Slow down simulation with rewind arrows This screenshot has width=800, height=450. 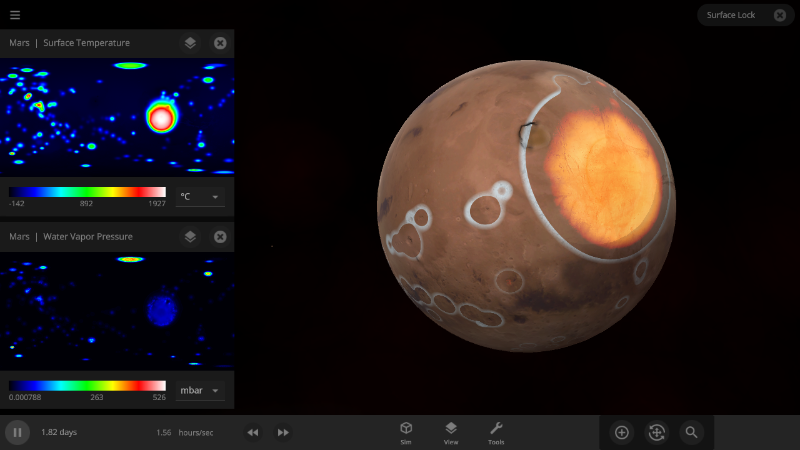[x=253, y=433]
